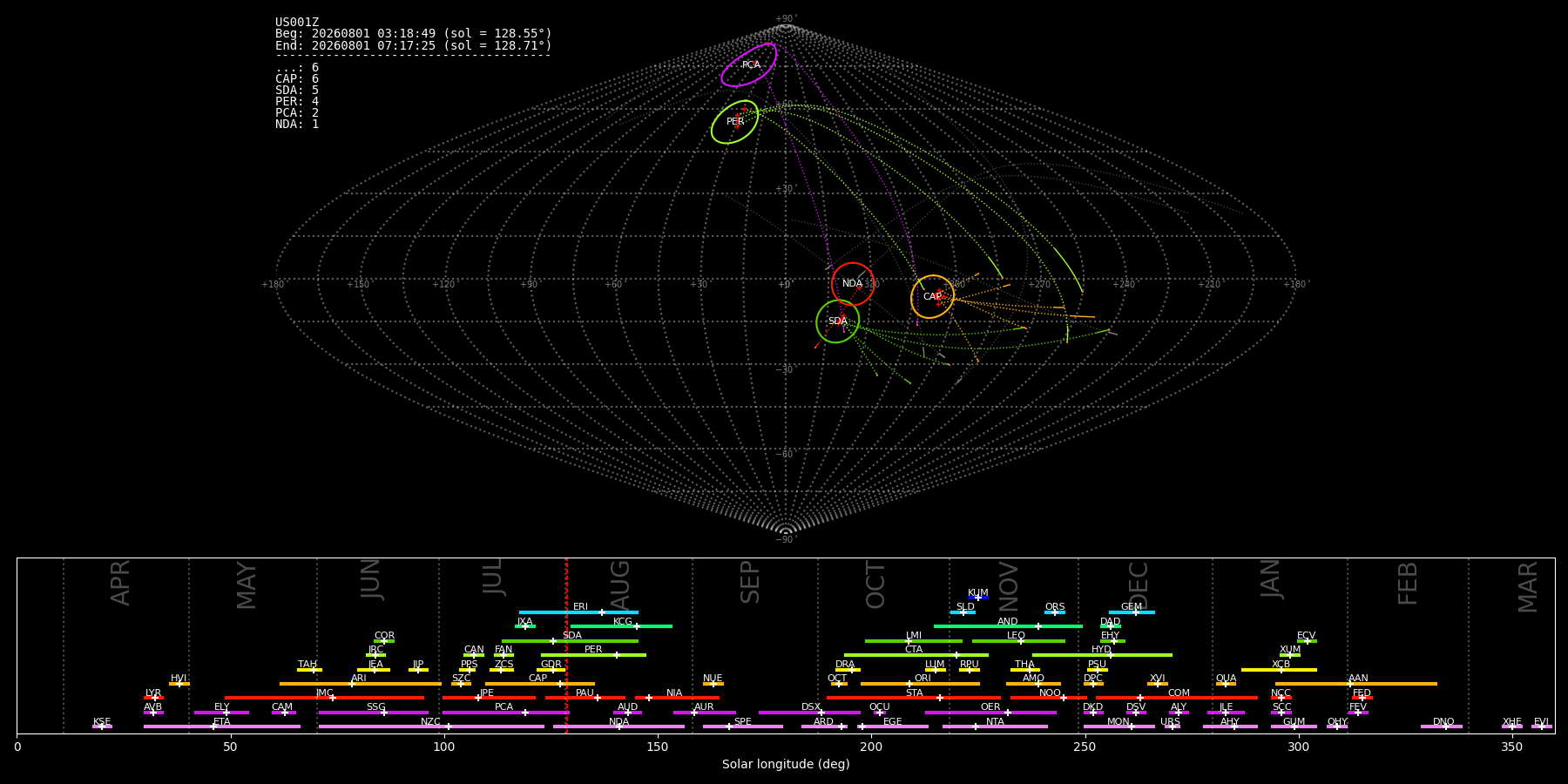Click the 'Solar longitude (deg)' axis title
This screenshot has width=1568, height=784.
786,764
